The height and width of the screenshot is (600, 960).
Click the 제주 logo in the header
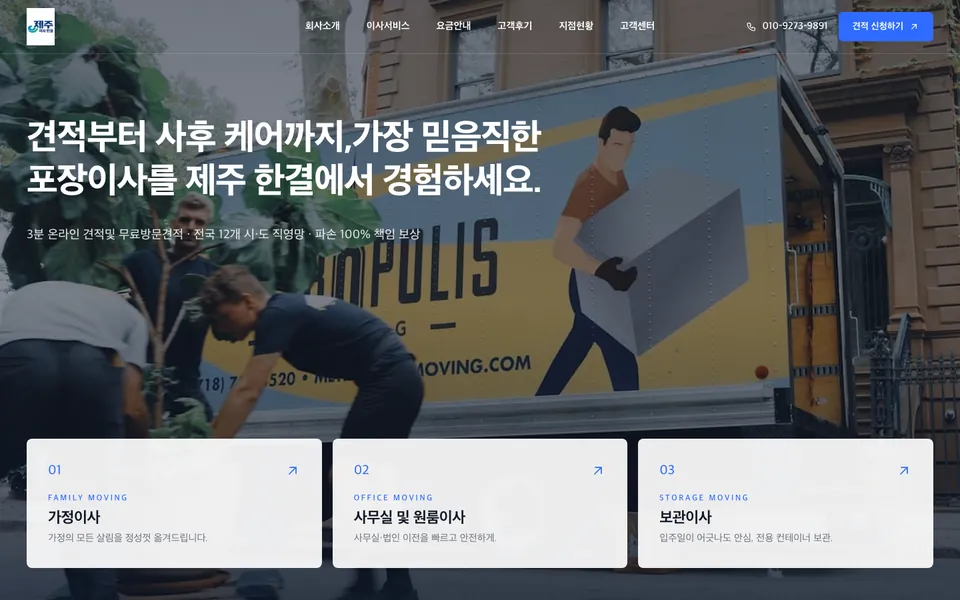pyautogui.click(x=40, y=26)
